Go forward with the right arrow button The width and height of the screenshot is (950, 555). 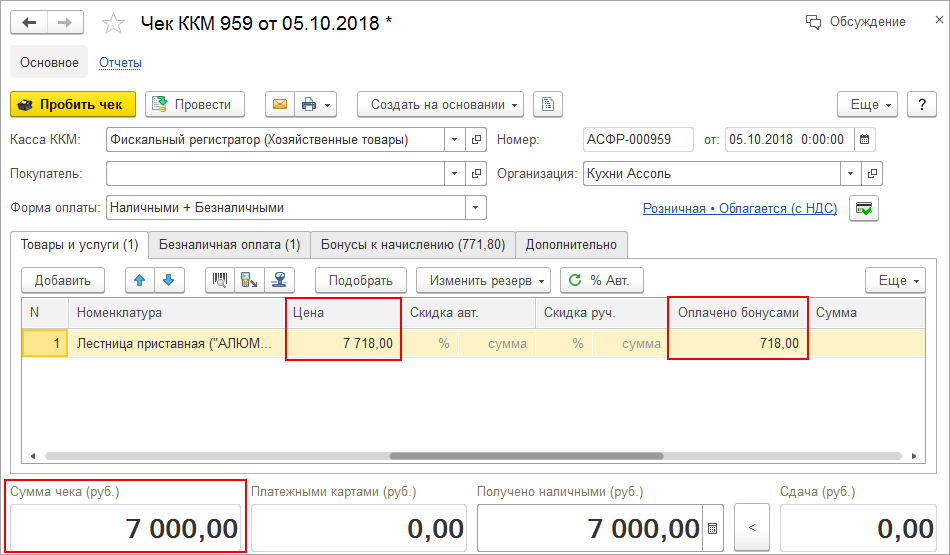coord(65,23)
